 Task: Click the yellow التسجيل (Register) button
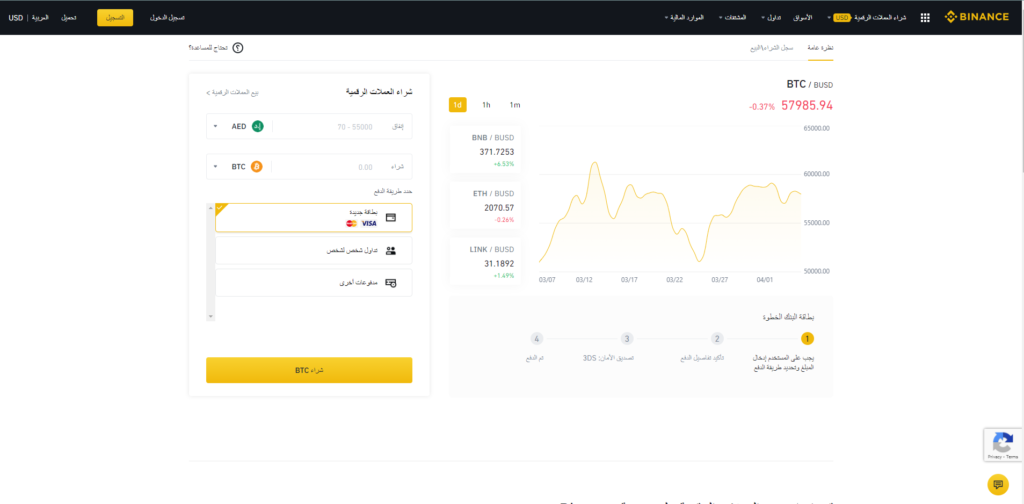click(115, 18)
